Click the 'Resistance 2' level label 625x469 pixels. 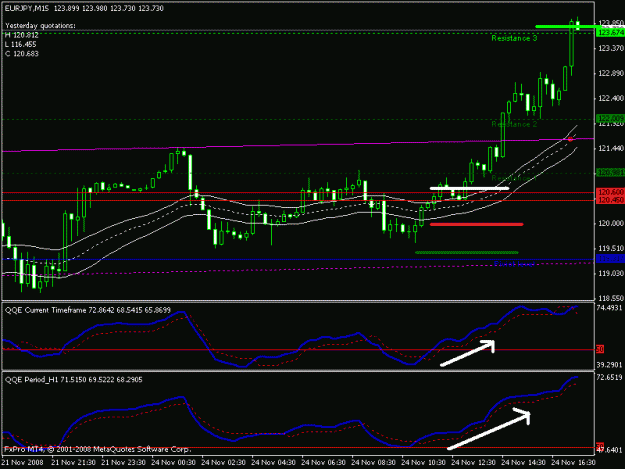[x=514, y=124]
